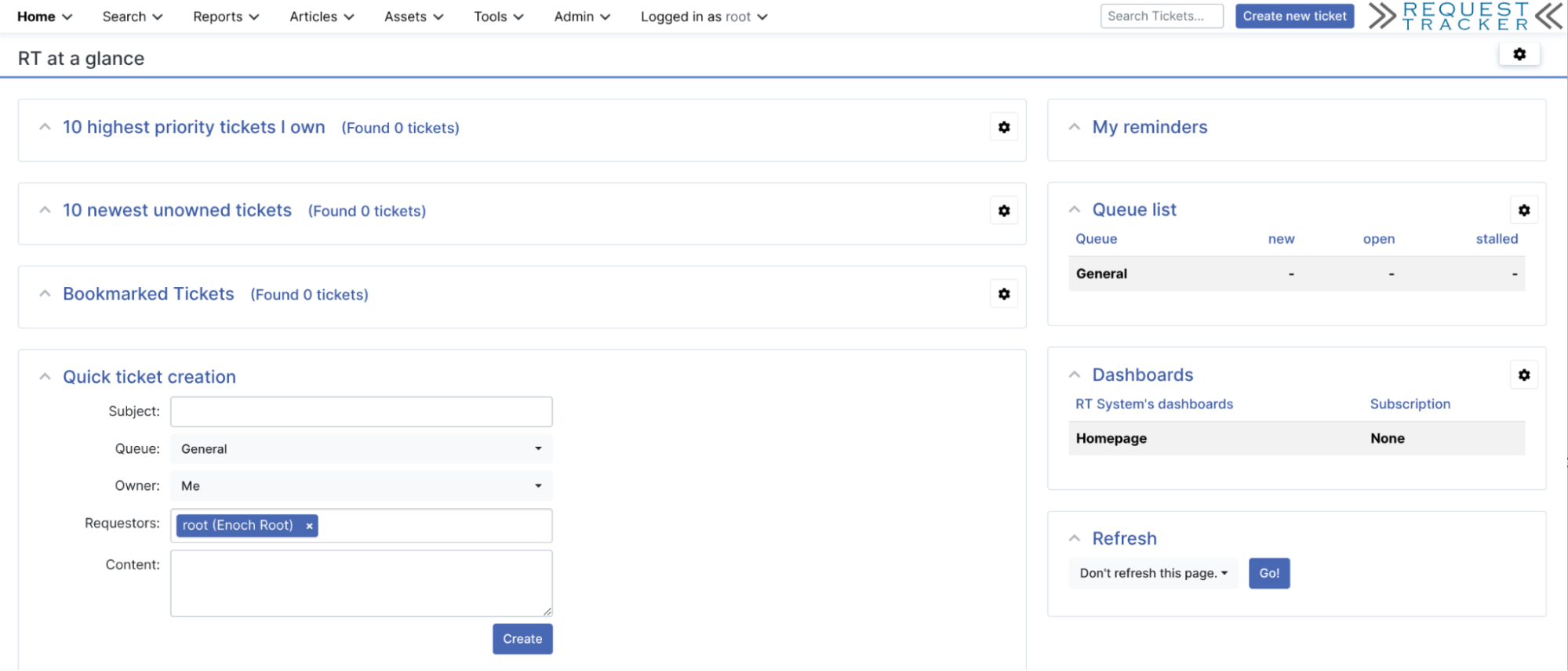Open the Owner dropdown showing Me
This screenshot has height=671, width=1568.
tap(361, 486)
